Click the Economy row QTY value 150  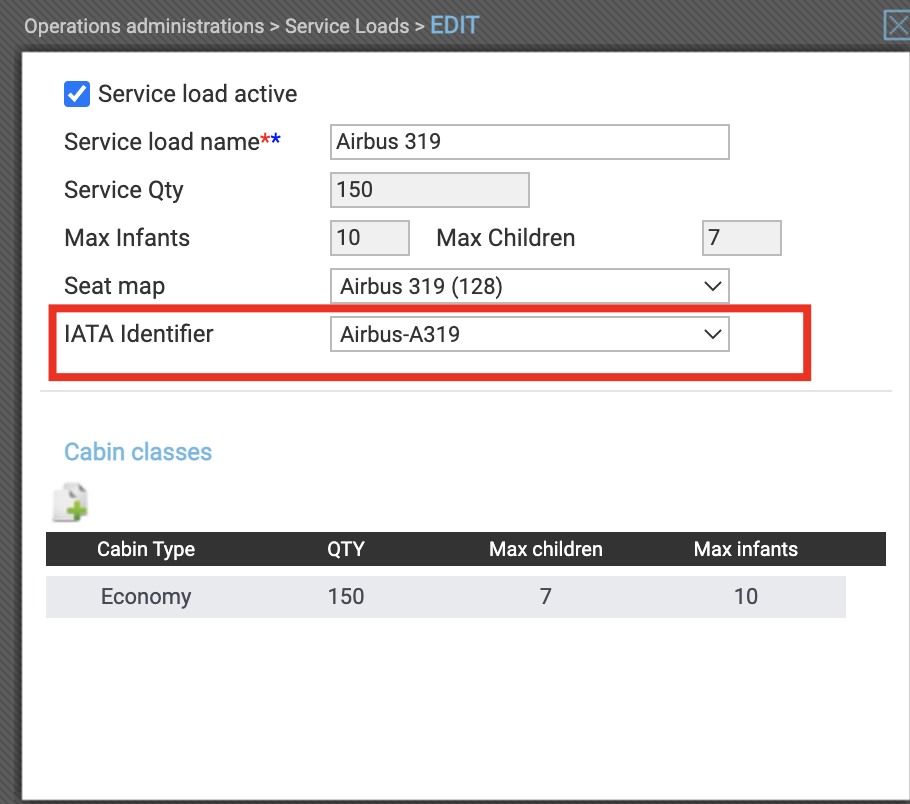click(346, 597)
